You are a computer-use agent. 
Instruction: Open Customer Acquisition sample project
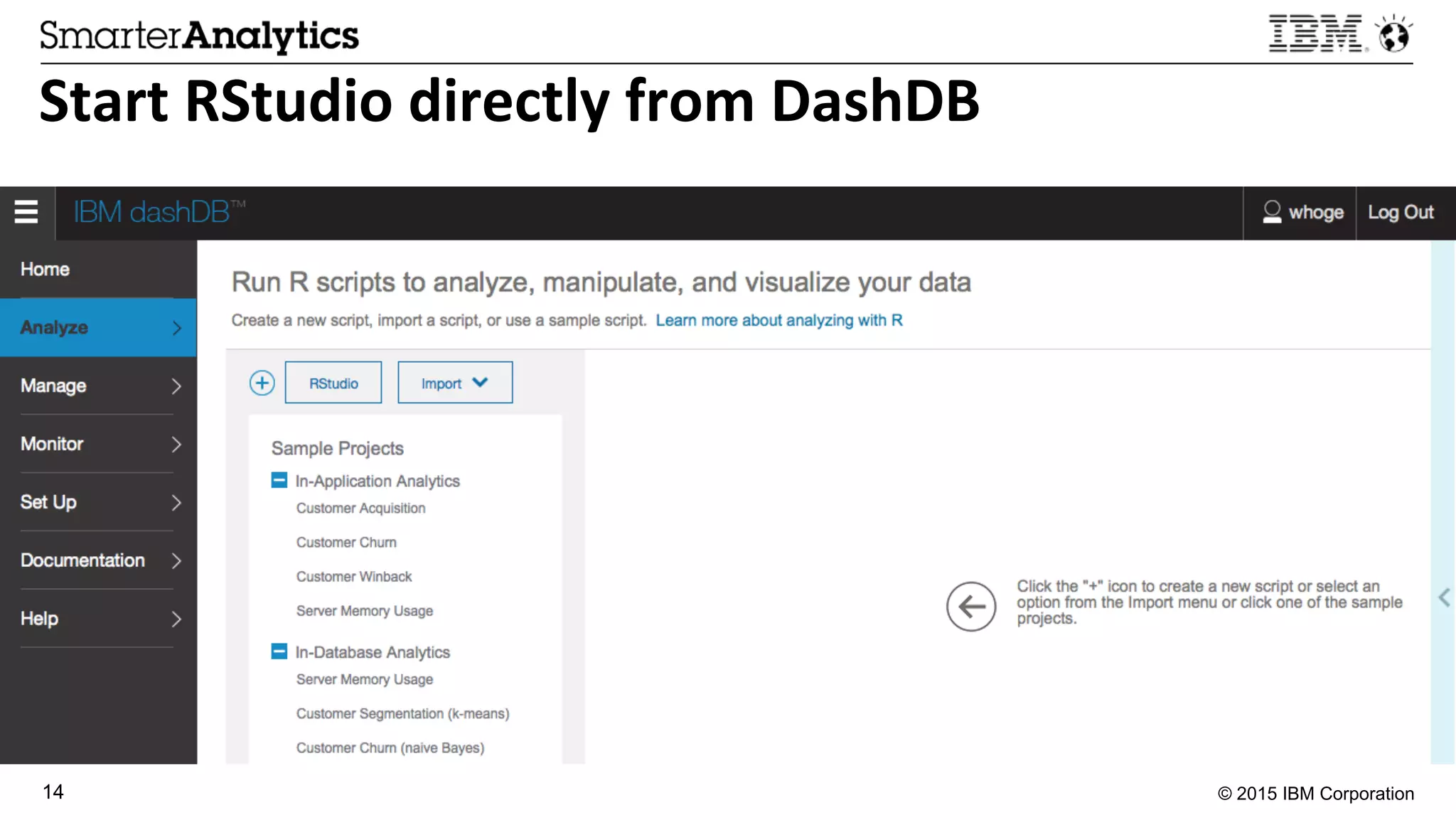361,508
